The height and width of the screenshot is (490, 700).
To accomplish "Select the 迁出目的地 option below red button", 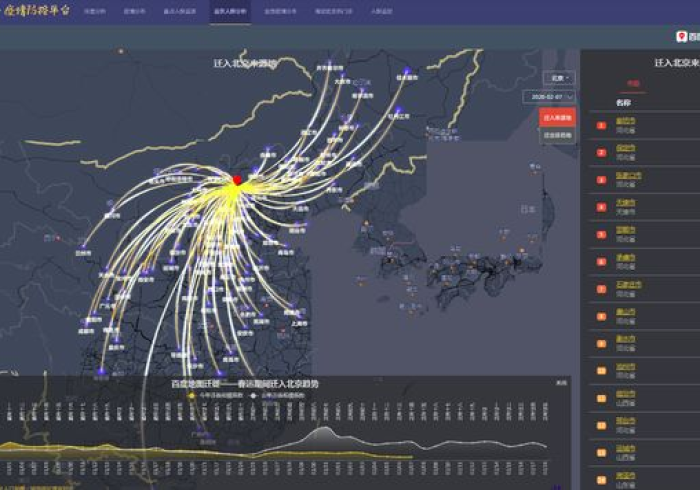I will click(x=557, y=136).
